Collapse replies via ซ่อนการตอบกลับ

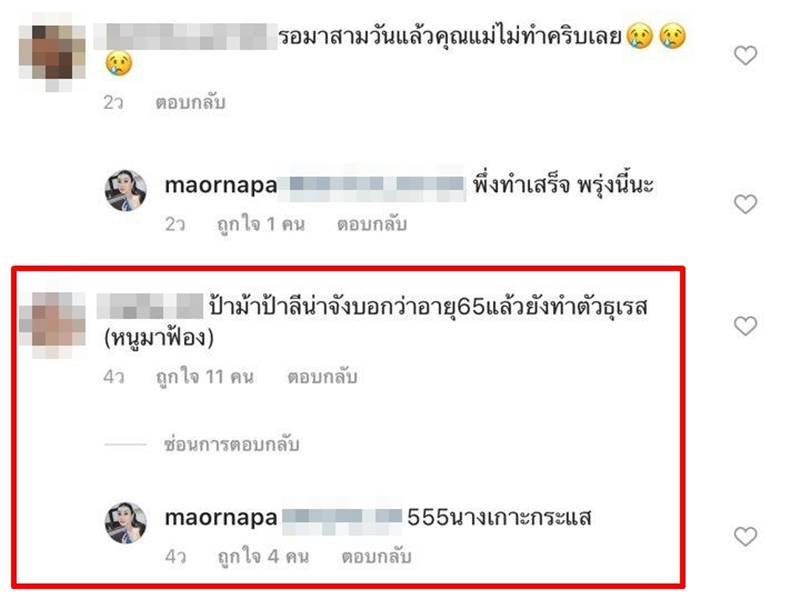coord(232,444)
